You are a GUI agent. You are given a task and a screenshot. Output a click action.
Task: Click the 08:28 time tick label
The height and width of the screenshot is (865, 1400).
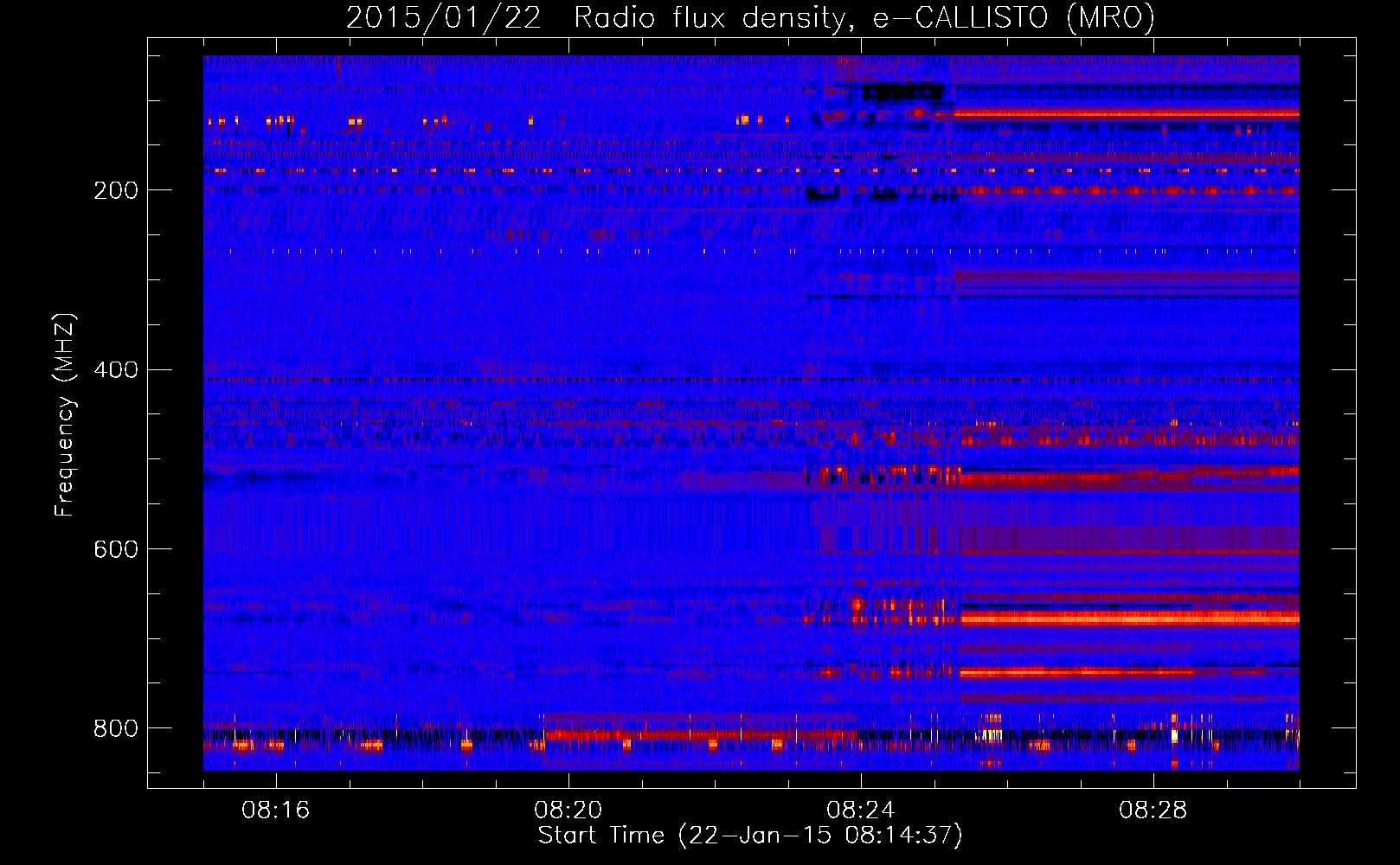tap(1153, 811)
